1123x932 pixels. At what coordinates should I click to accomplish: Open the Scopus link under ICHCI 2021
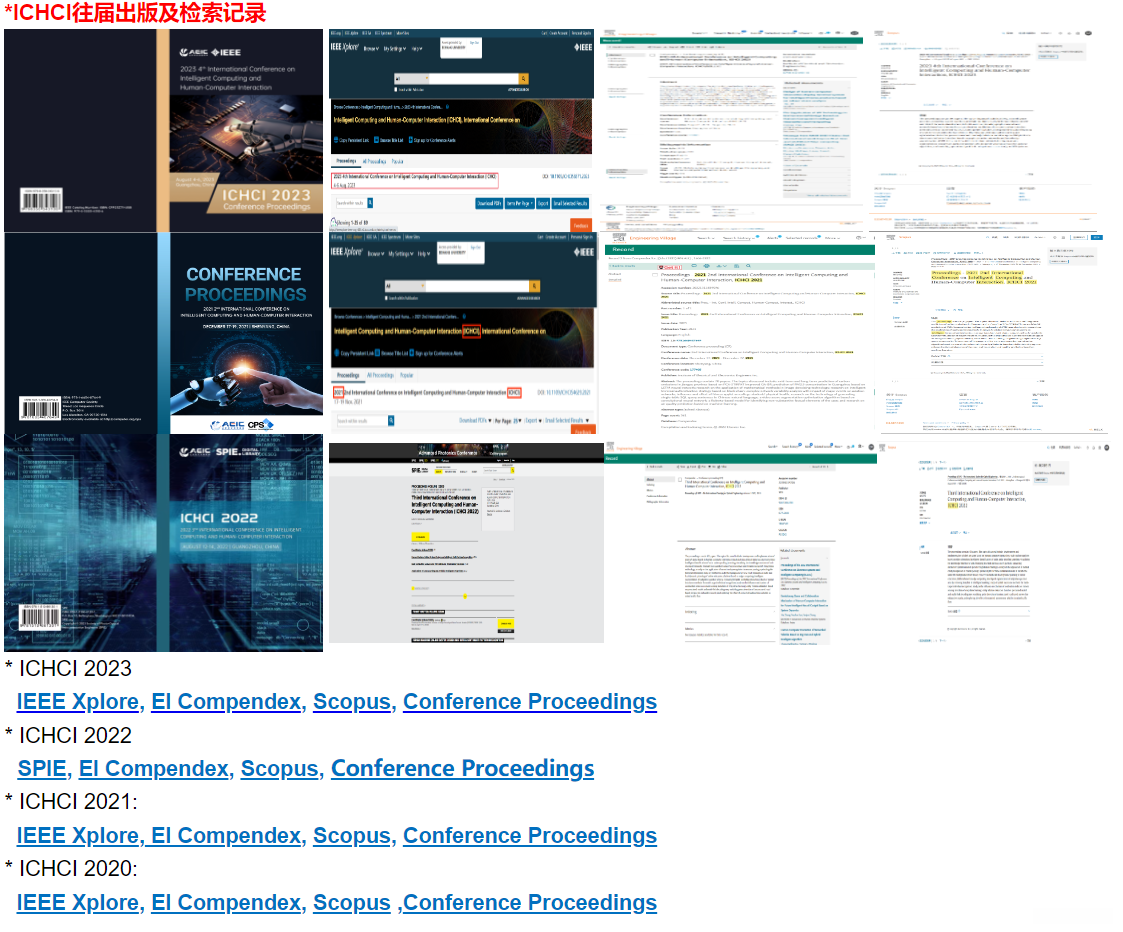pos(352,835)
